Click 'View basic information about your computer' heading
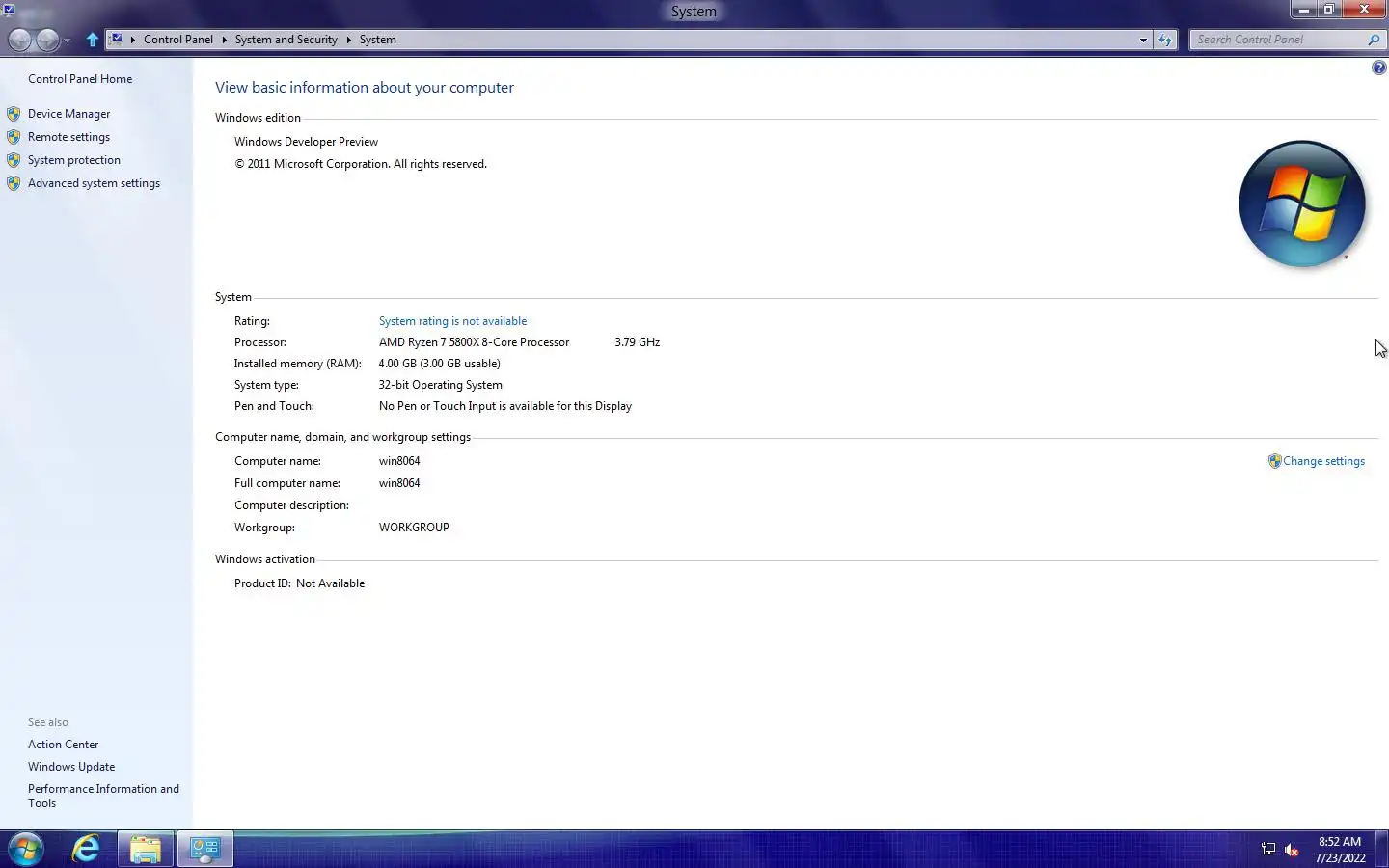Image resolution: width=1389 pixels, height=868 pixels. [x=365, y=88]
